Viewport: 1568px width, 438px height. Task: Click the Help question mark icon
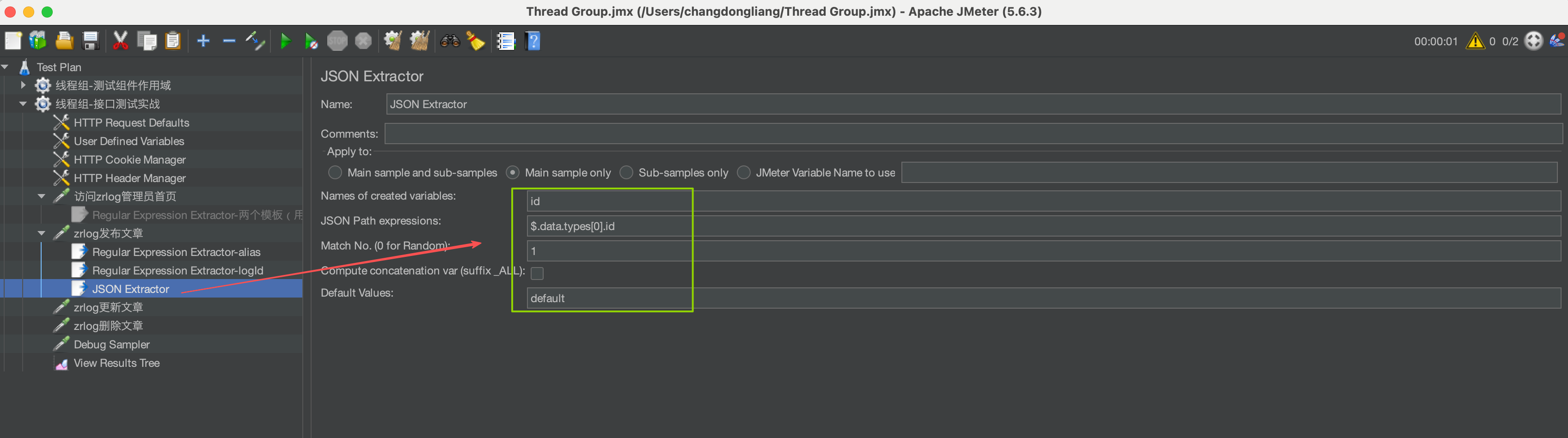[533, 42]
